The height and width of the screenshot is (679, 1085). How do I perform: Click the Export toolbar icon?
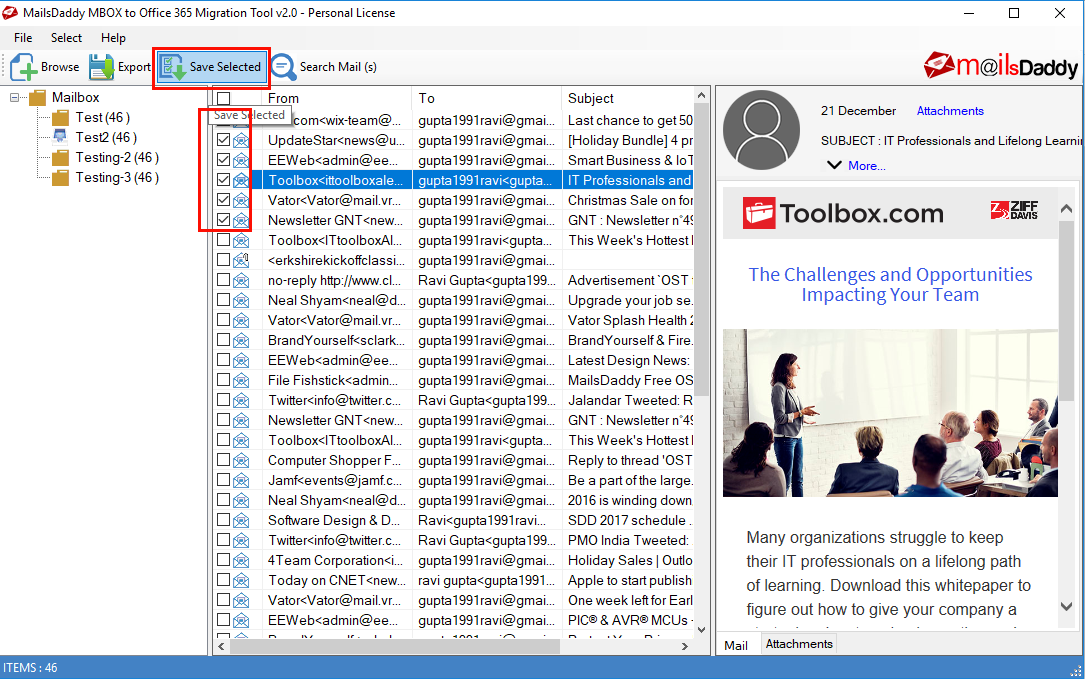click(x=102, y=67)
